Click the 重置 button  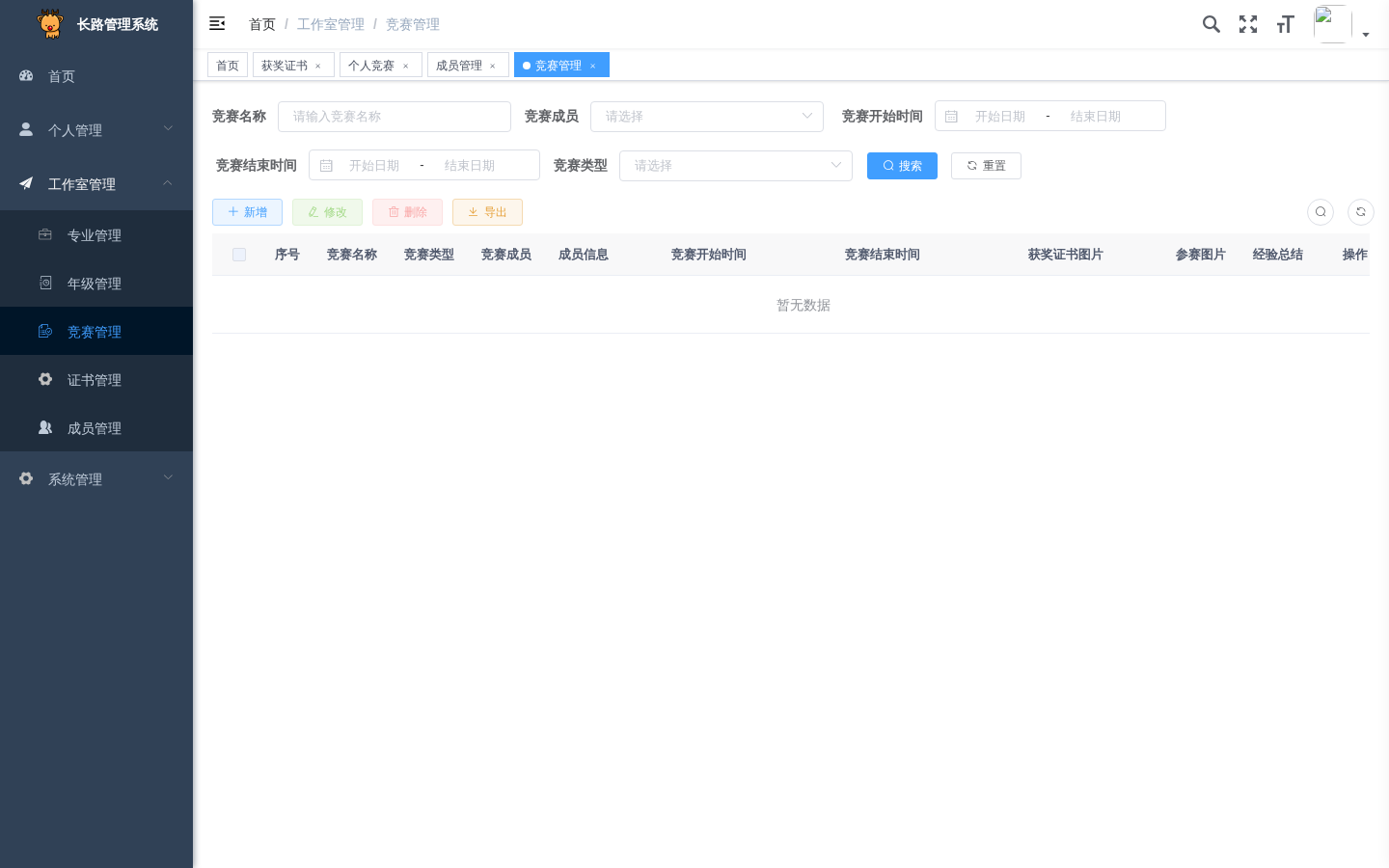[986, 166]
